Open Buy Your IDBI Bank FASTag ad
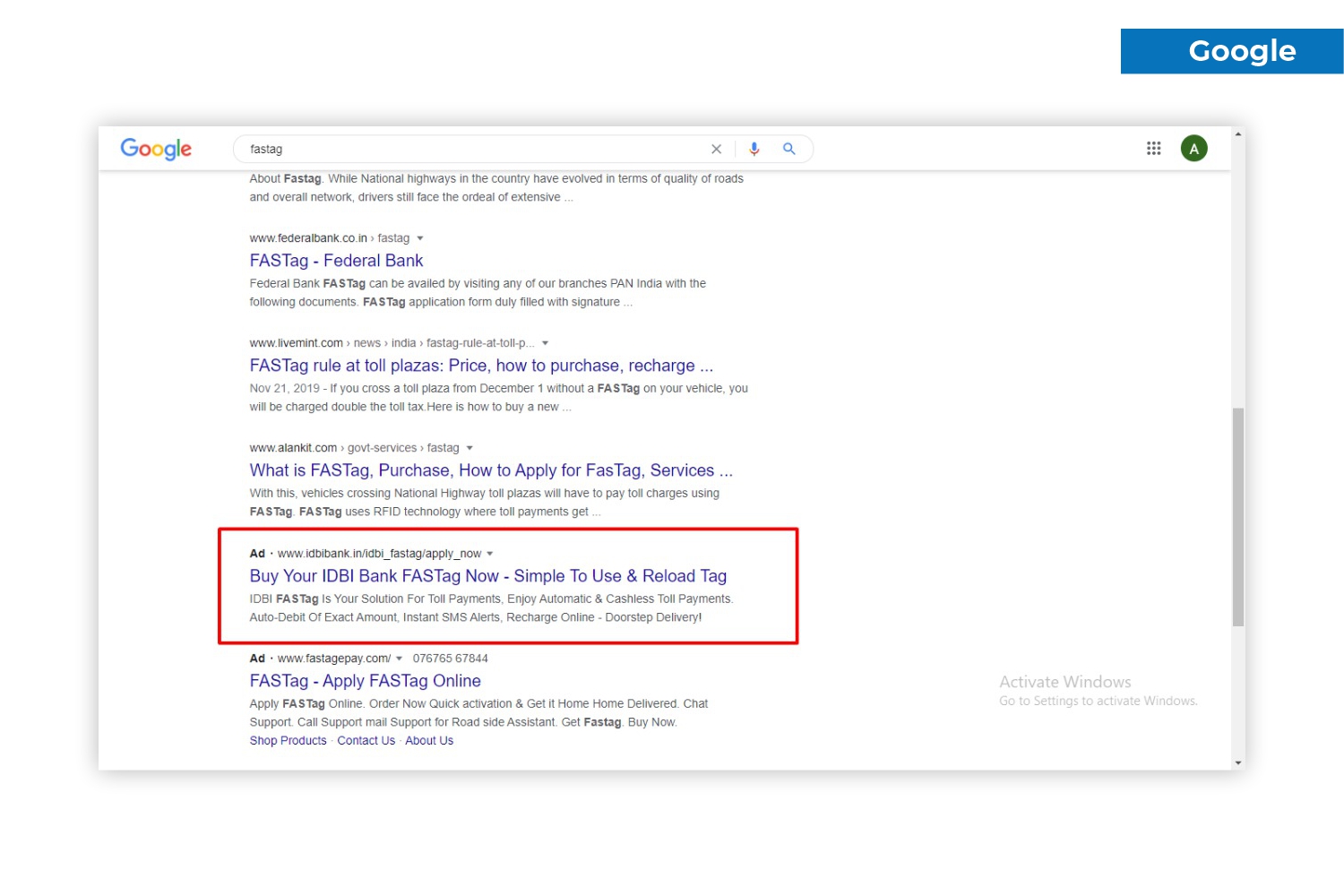 (487, 576)
